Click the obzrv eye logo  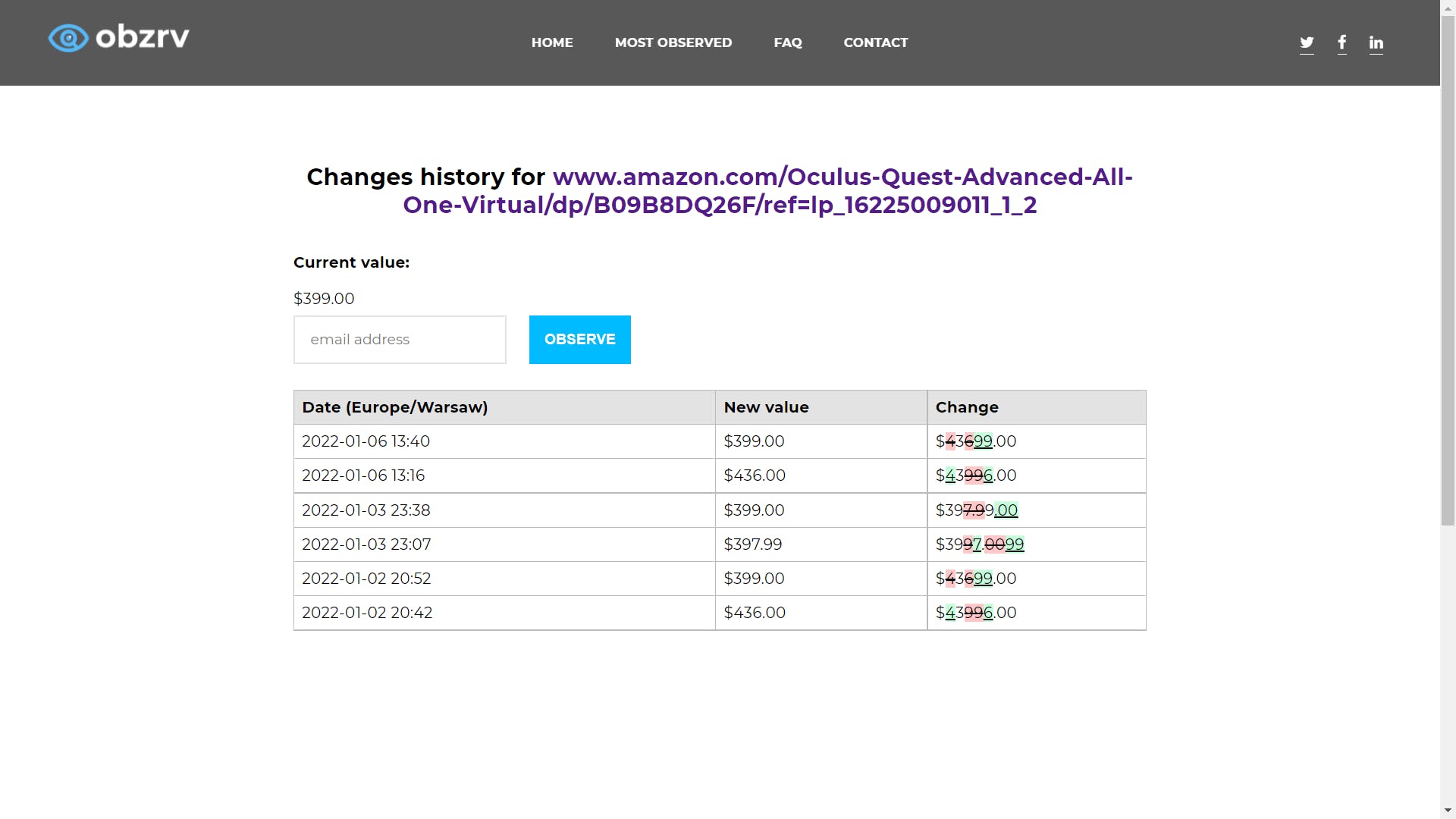click(118, 37)
